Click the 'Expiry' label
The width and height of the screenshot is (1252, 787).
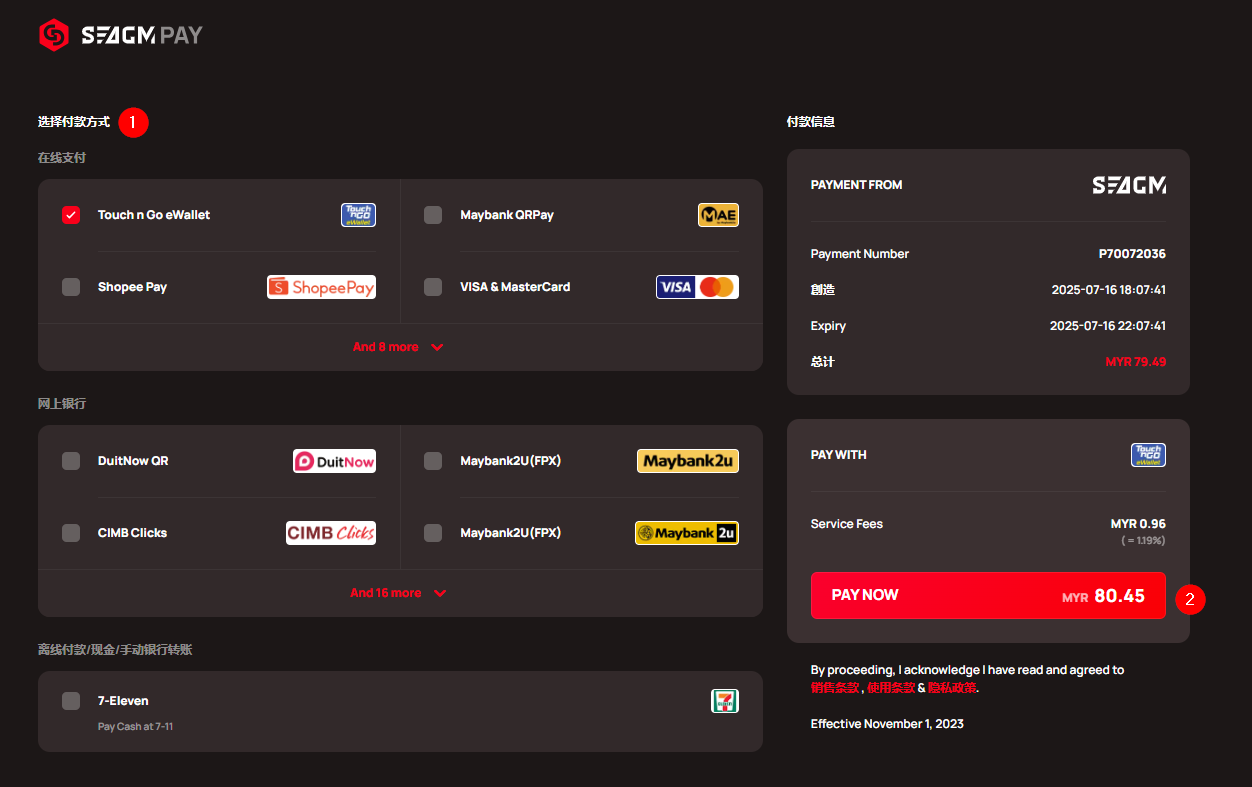coord(828,326)
